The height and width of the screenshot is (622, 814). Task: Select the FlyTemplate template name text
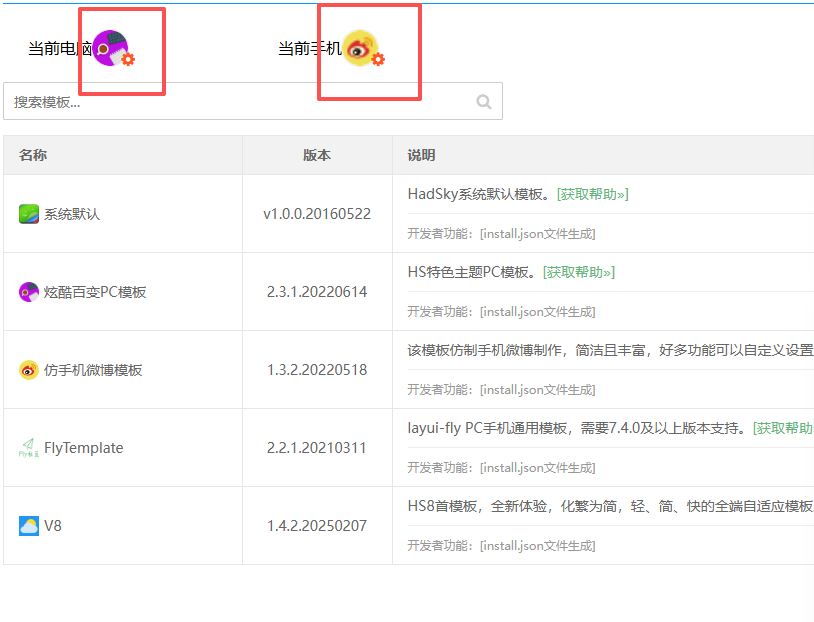(83, 447)
